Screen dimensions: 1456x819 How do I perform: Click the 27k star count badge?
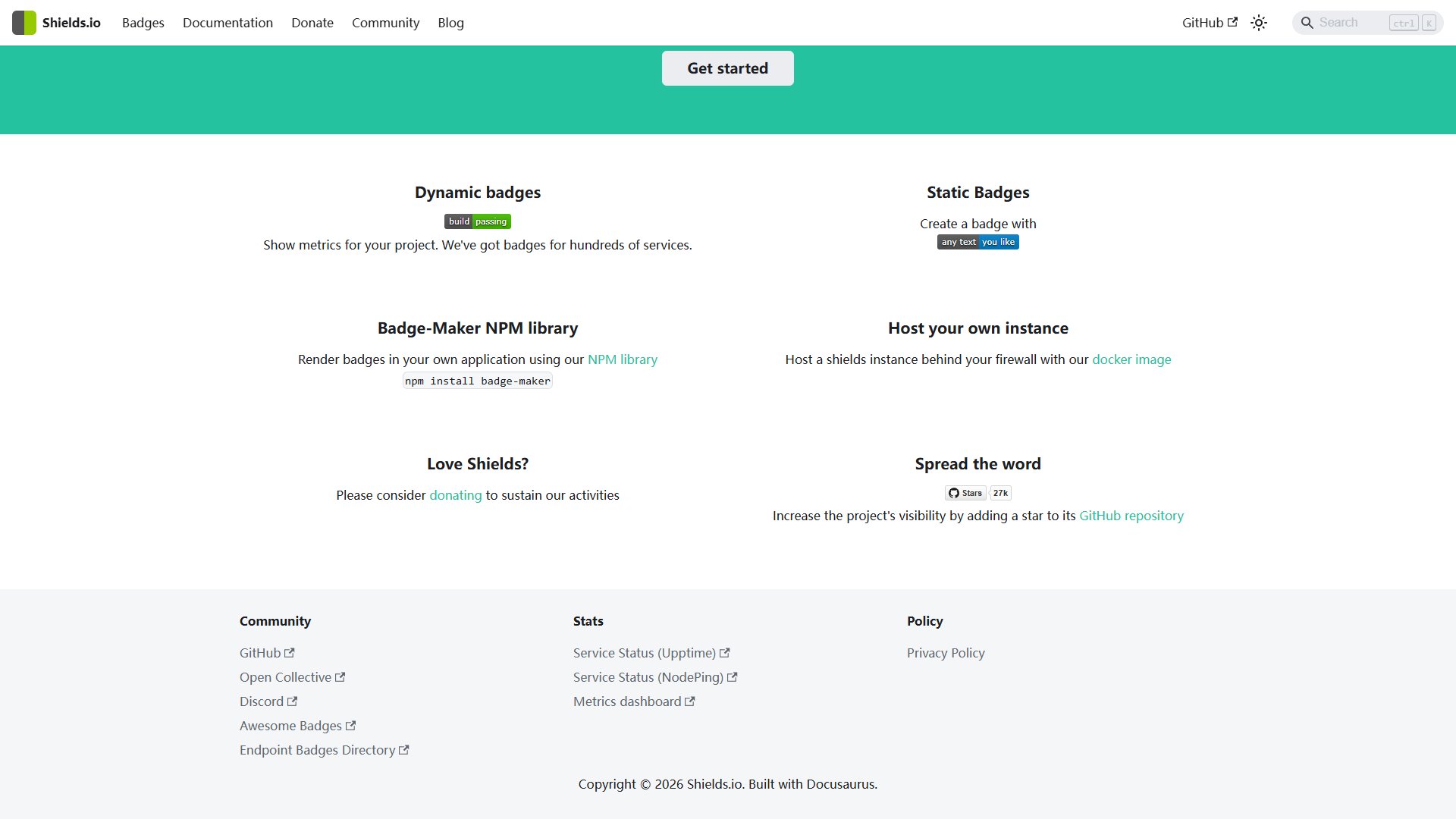click(1001, 493)
